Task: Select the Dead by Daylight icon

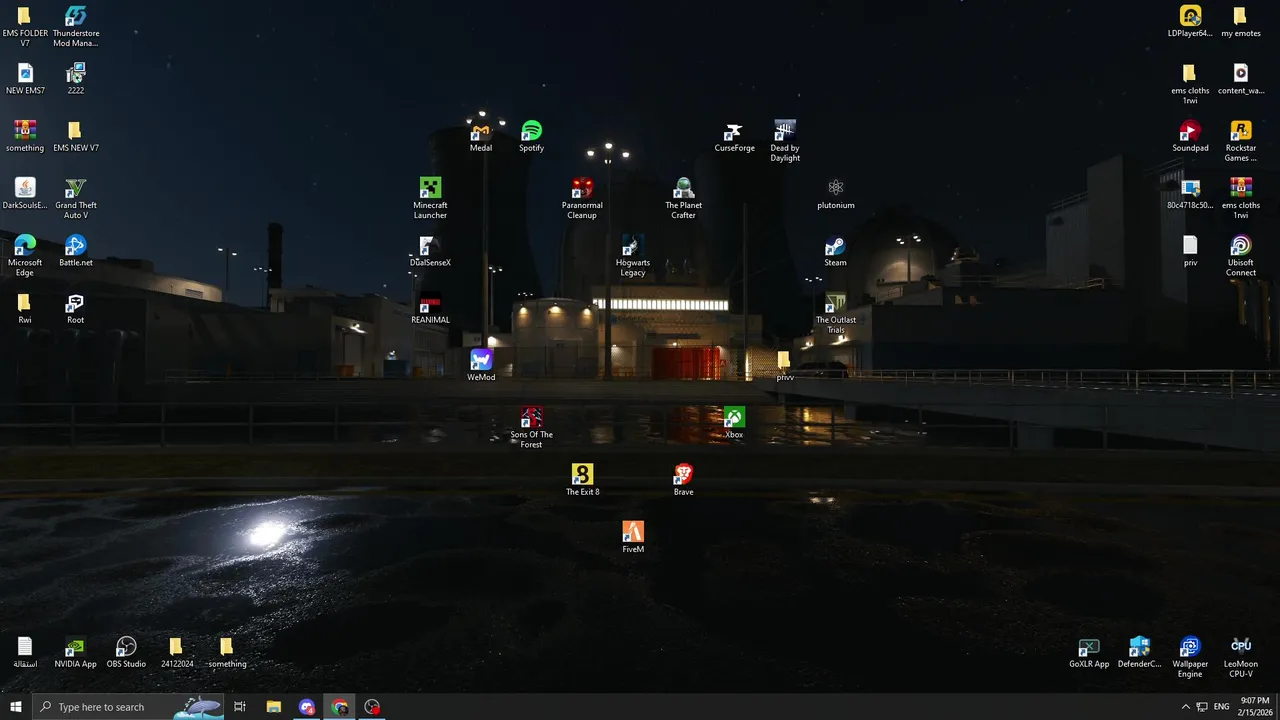Action: pos(785,141)
